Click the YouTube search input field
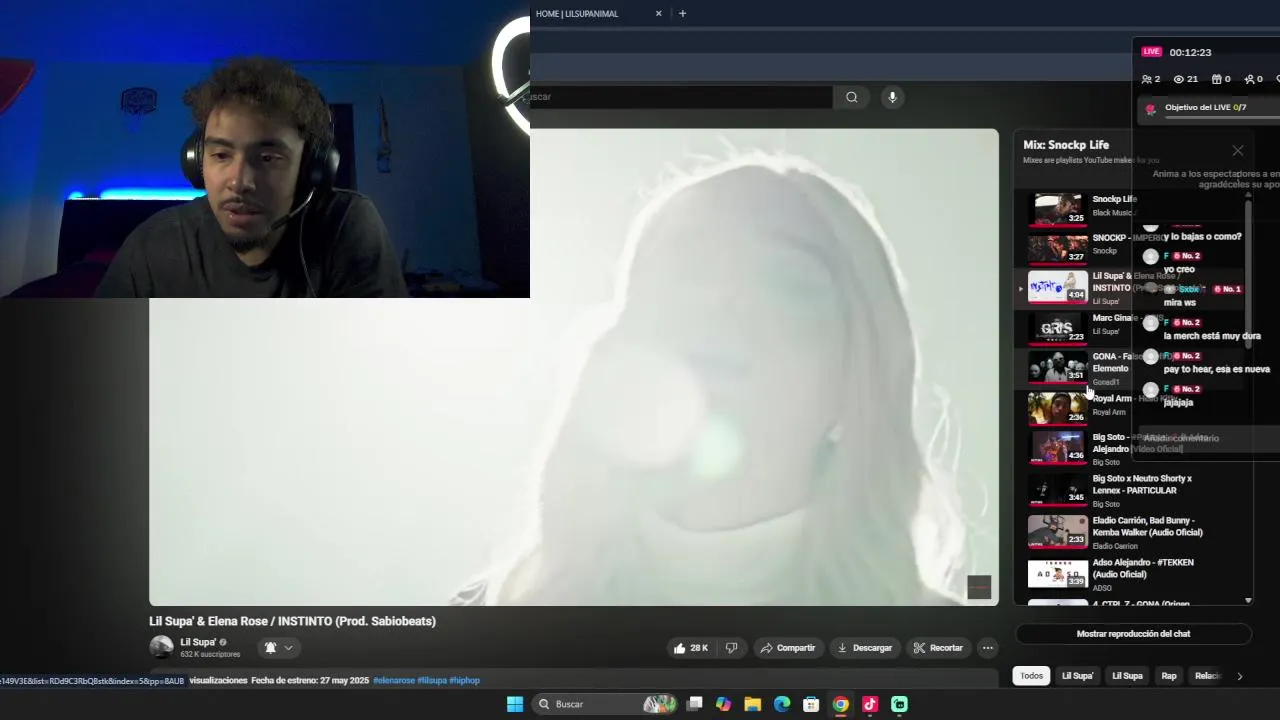The image size is (1280, 720). [x=680, y=97]
